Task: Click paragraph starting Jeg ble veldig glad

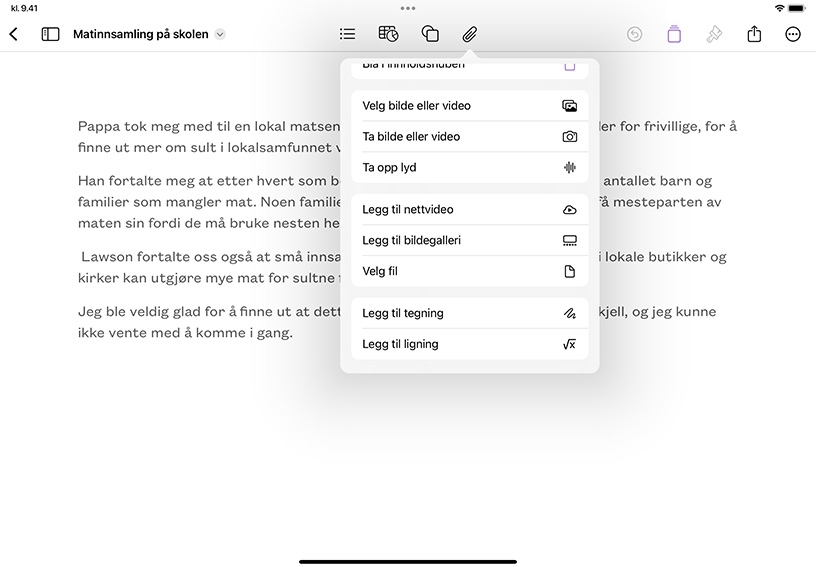Action: point(208,322)
